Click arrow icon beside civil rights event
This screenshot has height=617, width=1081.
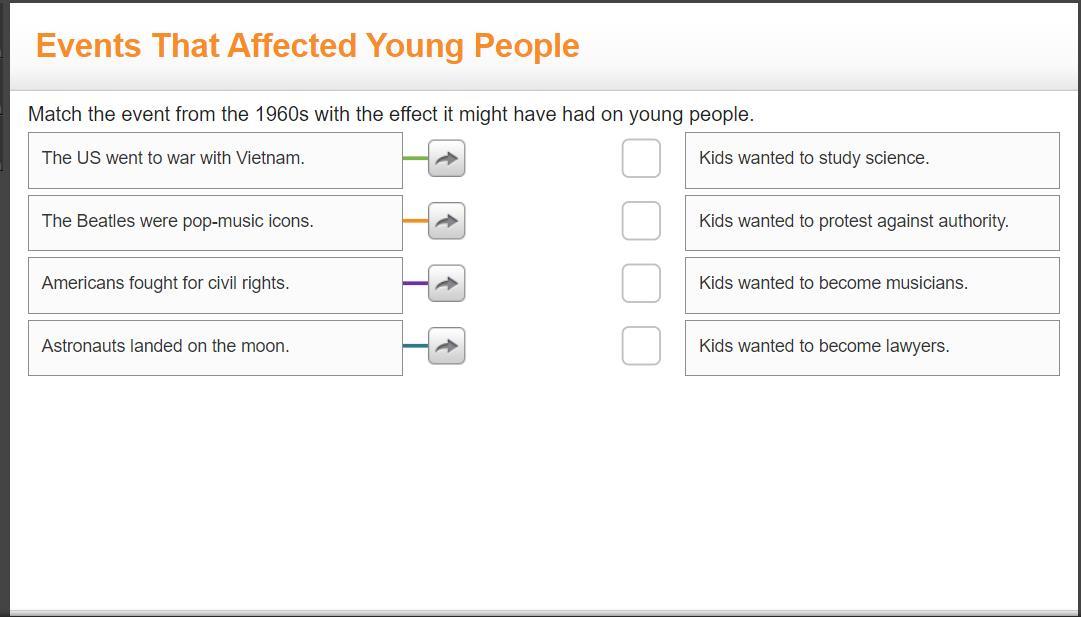(x=446, y=283)
